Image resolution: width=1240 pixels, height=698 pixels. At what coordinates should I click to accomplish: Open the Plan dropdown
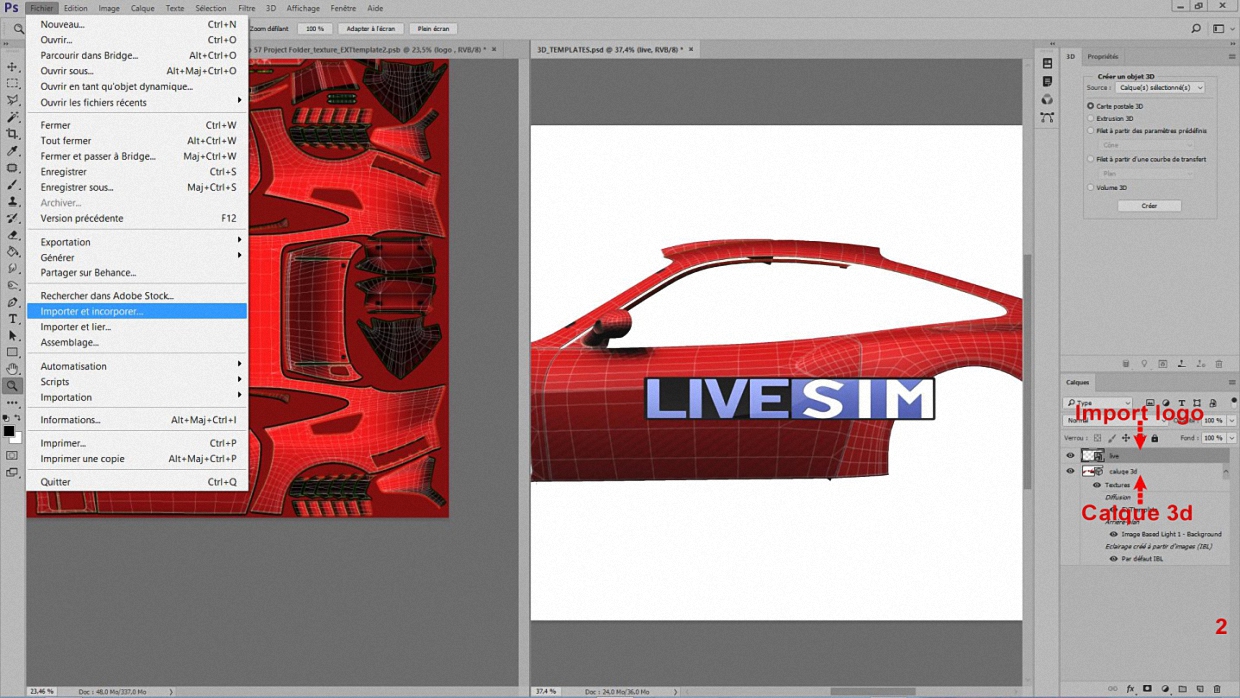[x=1146, y=173]
